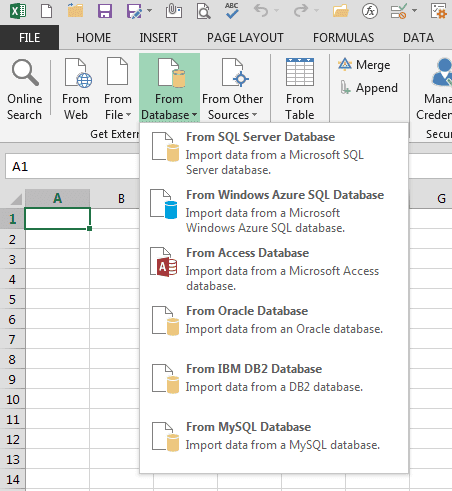Click the Append queries button
The height and width of the screenshot is (491, 452).
pos(368,88)
